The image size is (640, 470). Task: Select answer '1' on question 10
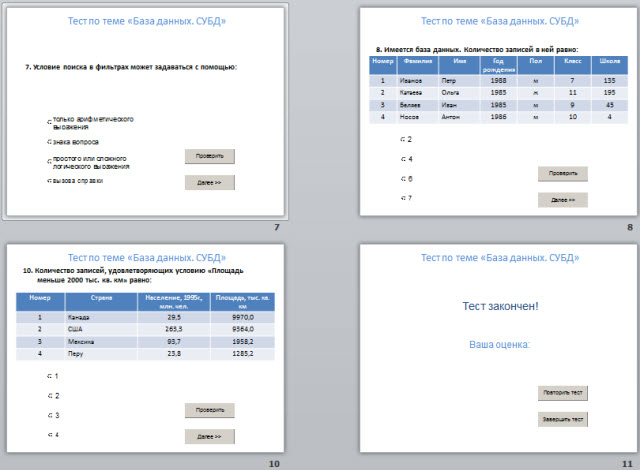click(x=50, y=376)
